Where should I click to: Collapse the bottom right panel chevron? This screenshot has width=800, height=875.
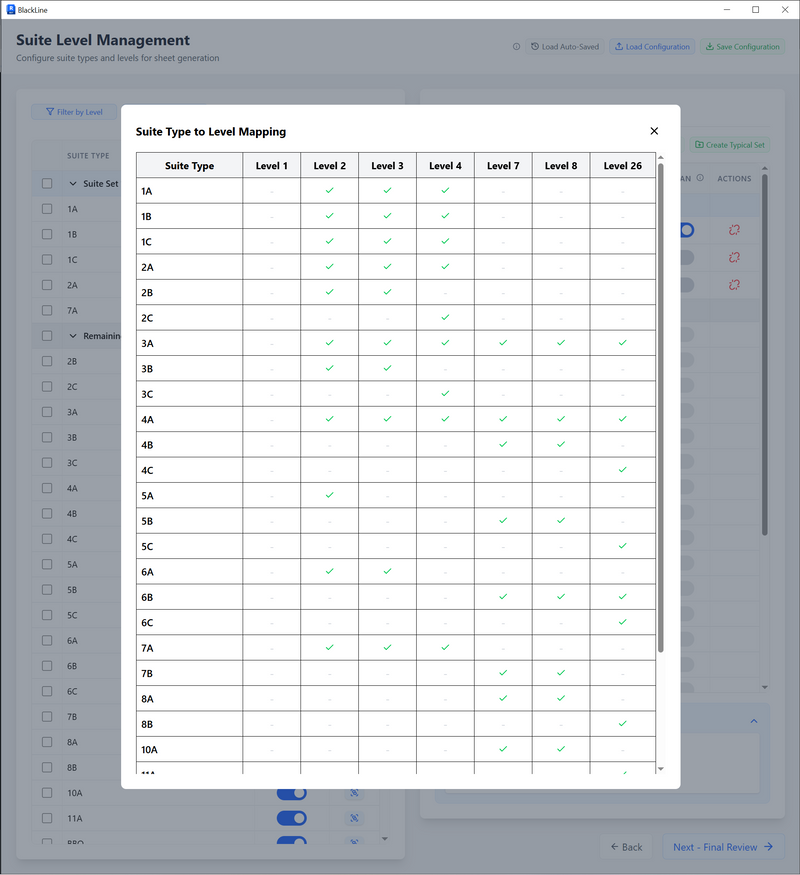click(x=754, y=721)
